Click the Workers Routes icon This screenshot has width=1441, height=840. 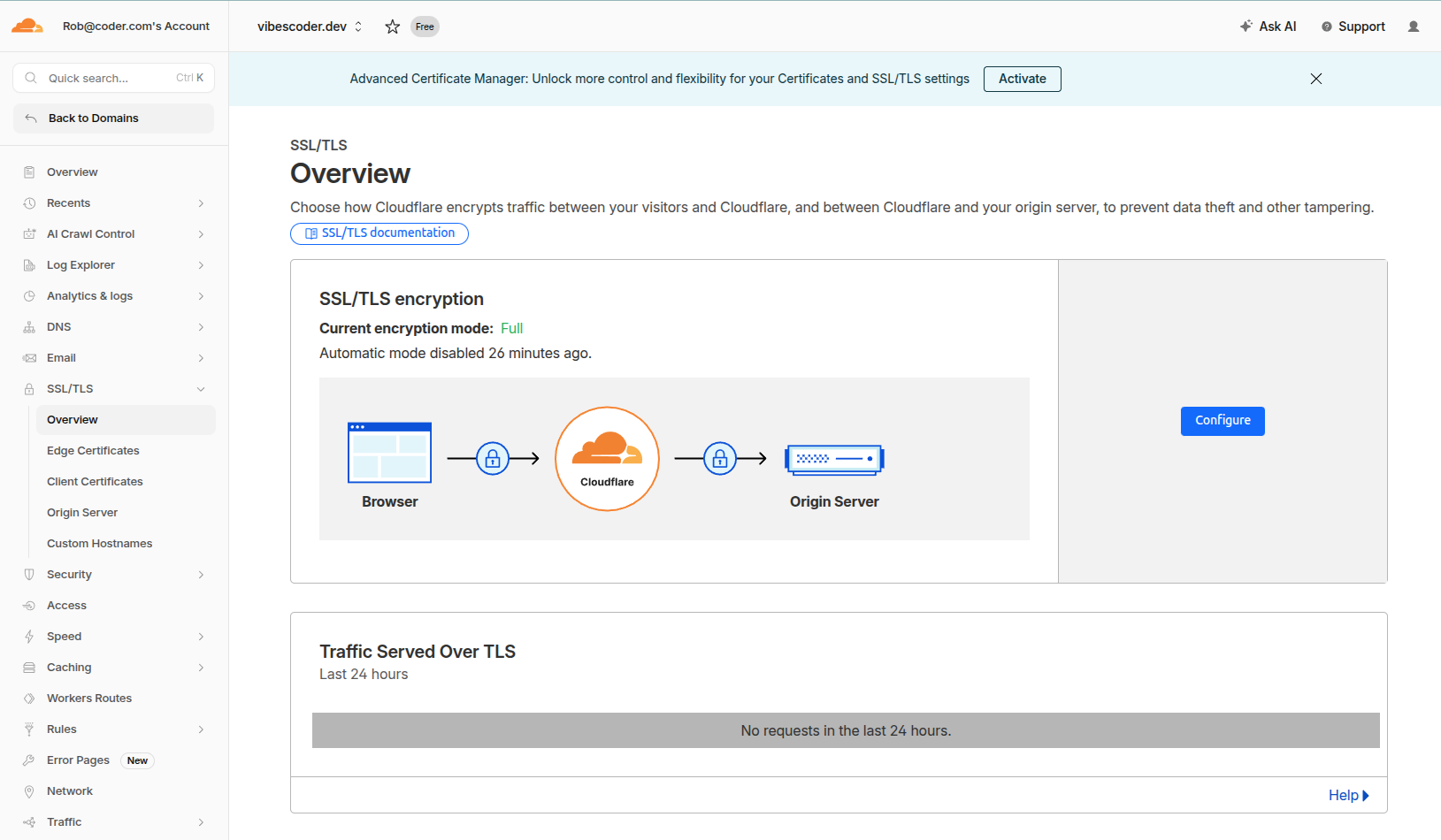[29, 699]
